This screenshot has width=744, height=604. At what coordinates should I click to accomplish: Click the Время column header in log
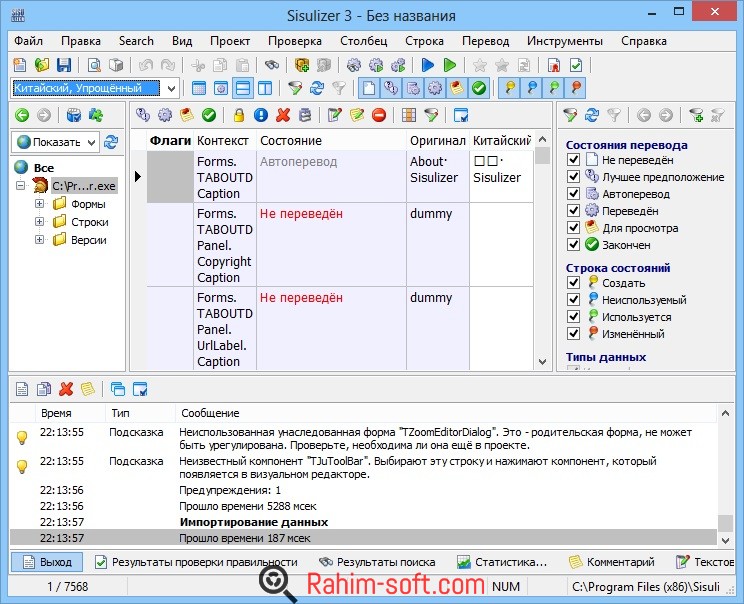click(70, 413)
